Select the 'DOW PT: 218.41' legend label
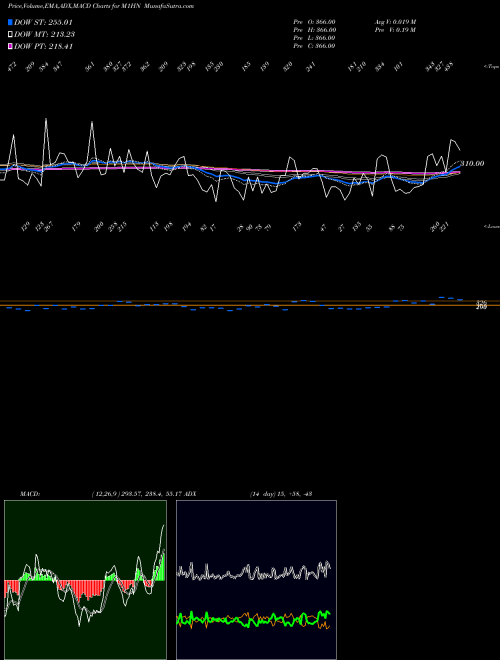This screenshot has height=660, width=500. [43, 46]
